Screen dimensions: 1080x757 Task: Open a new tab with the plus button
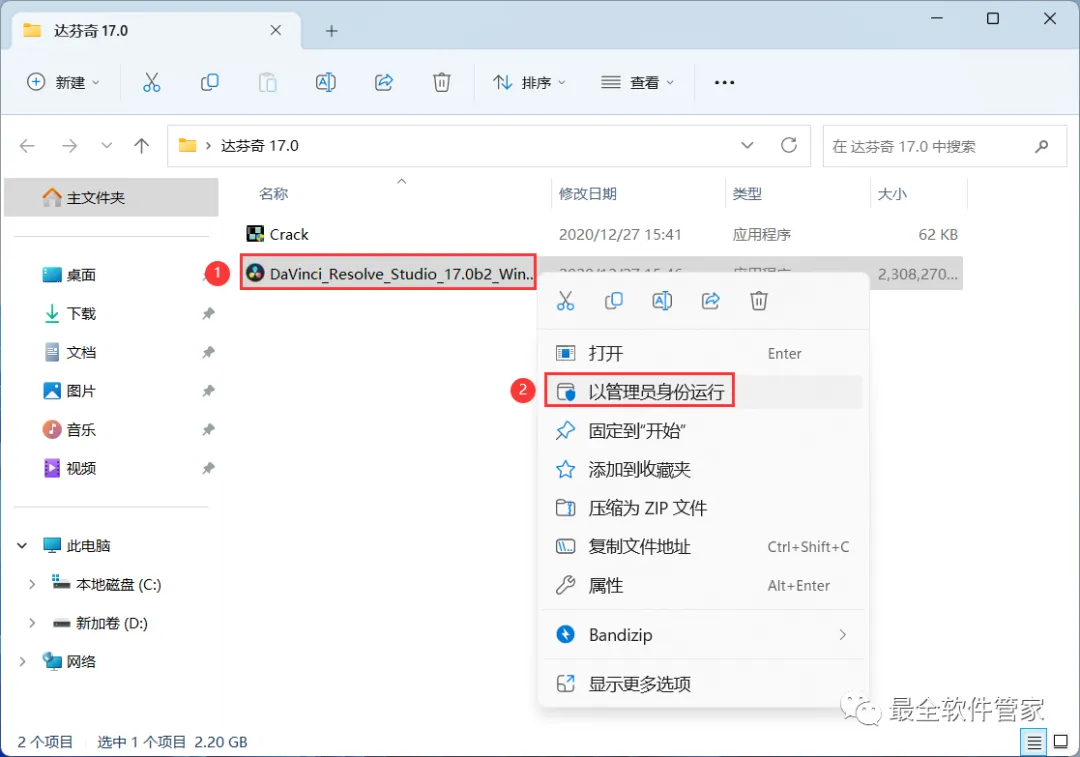click(331, 31)
